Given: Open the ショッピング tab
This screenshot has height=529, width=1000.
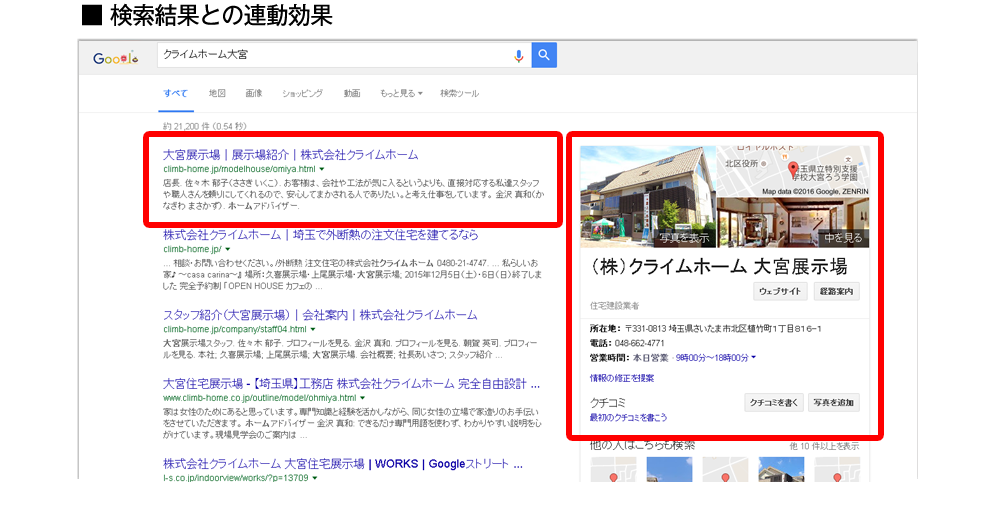Looking at the screenshot, I should (302, 93).
